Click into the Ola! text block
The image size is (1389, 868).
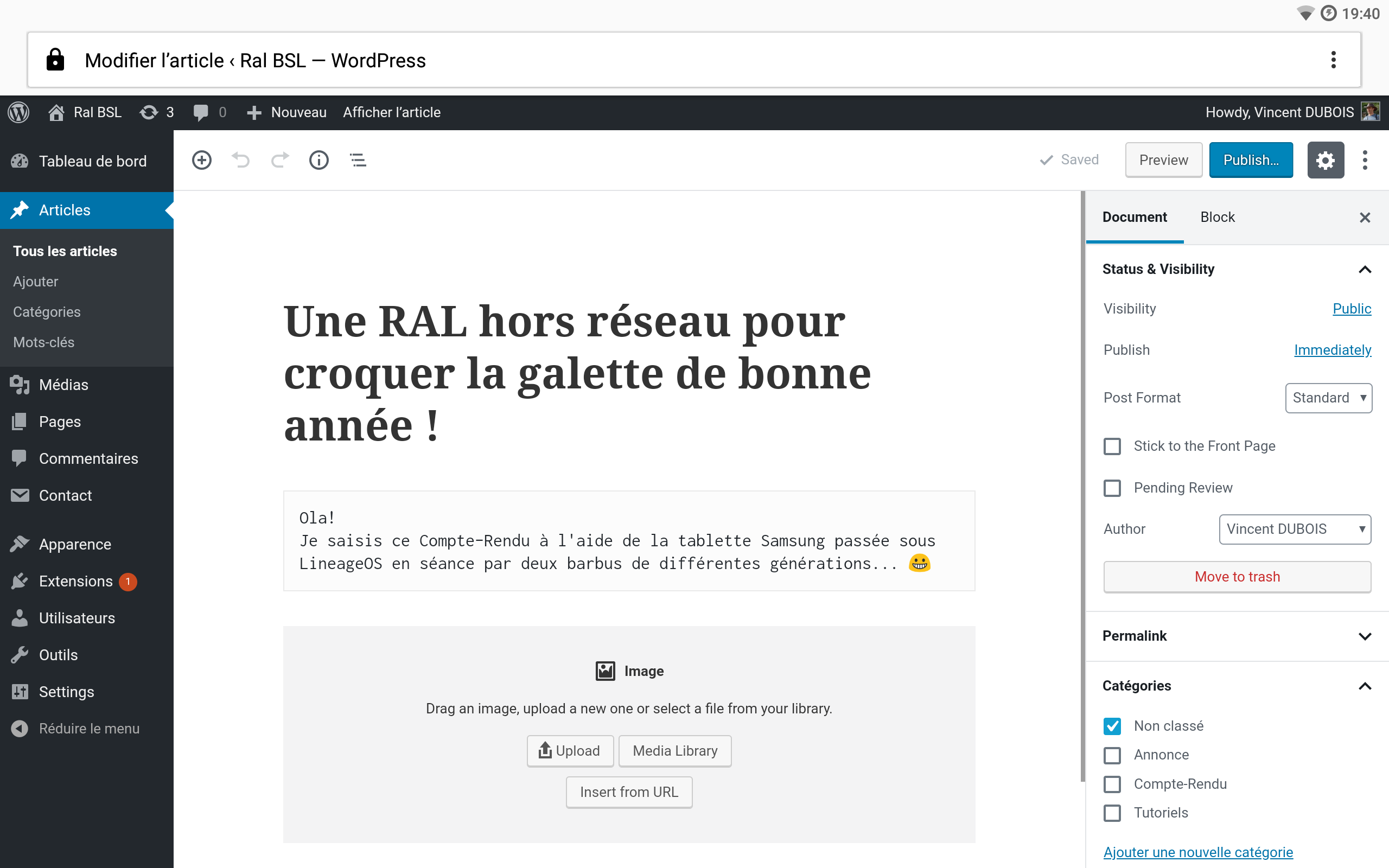tap(629, 541)
